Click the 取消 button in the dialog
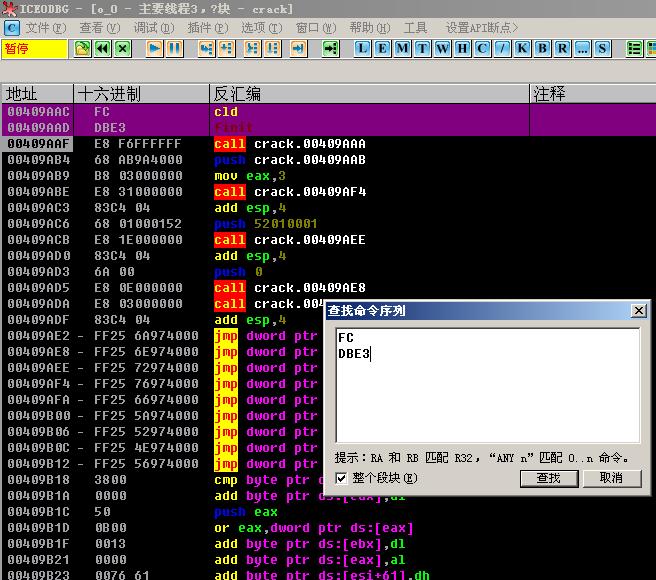 click(x=611, y=478)
